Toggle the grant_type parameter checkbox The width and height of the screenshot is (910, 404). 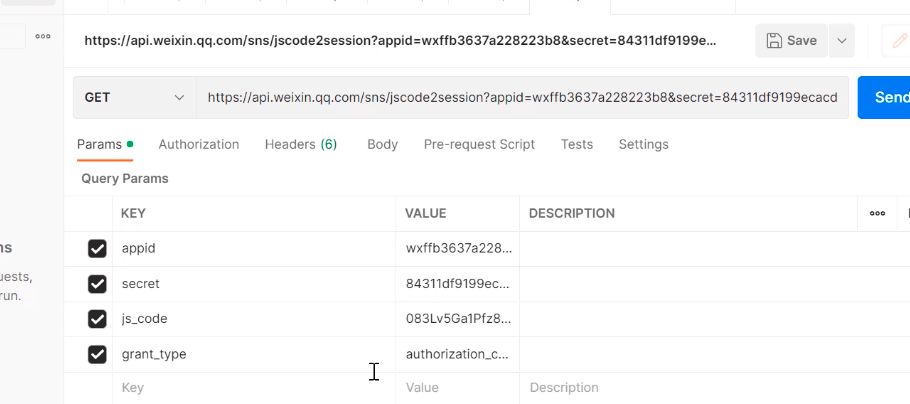coord(97,354)
